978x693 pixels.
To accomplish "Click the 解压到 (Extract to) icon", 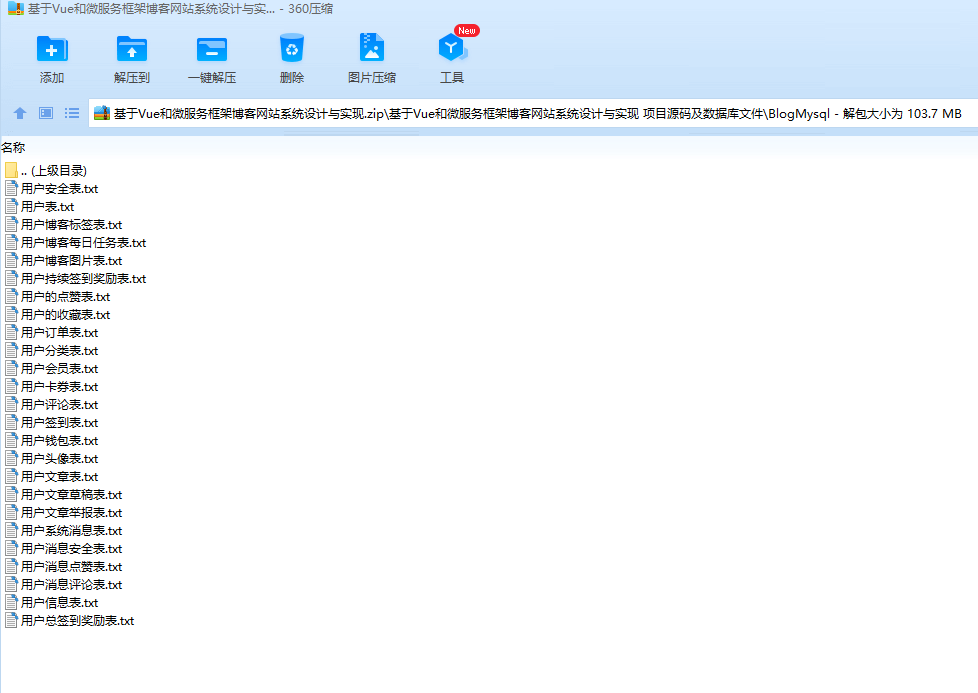I will point(132,49).
